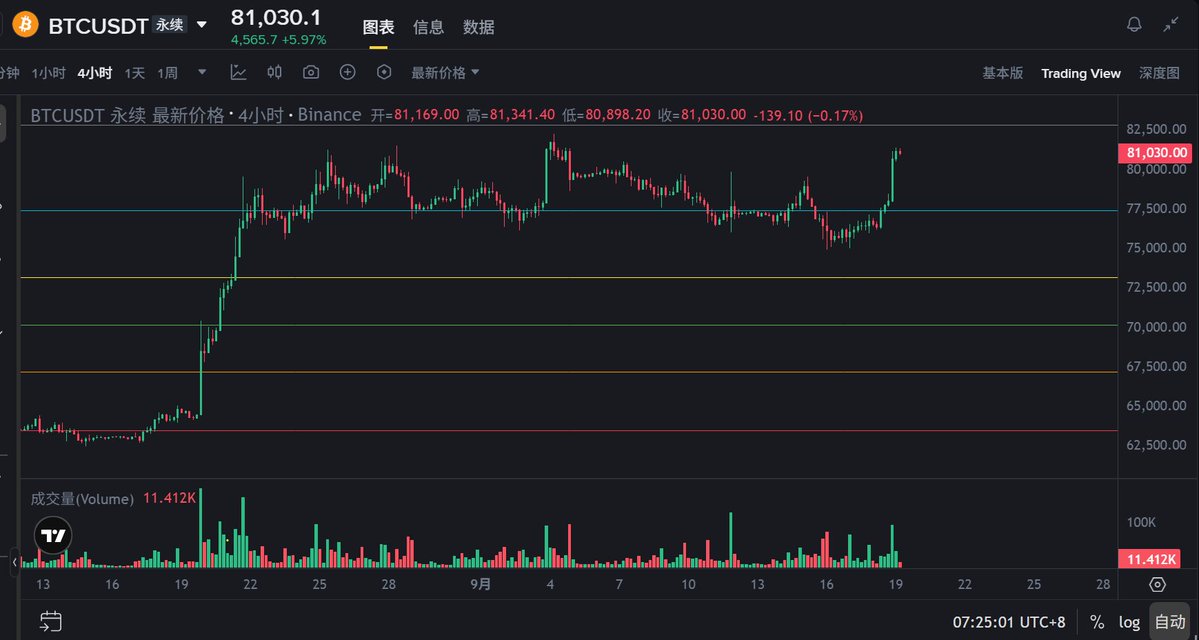Show the 深度图 depth chart

[1159, 73]
